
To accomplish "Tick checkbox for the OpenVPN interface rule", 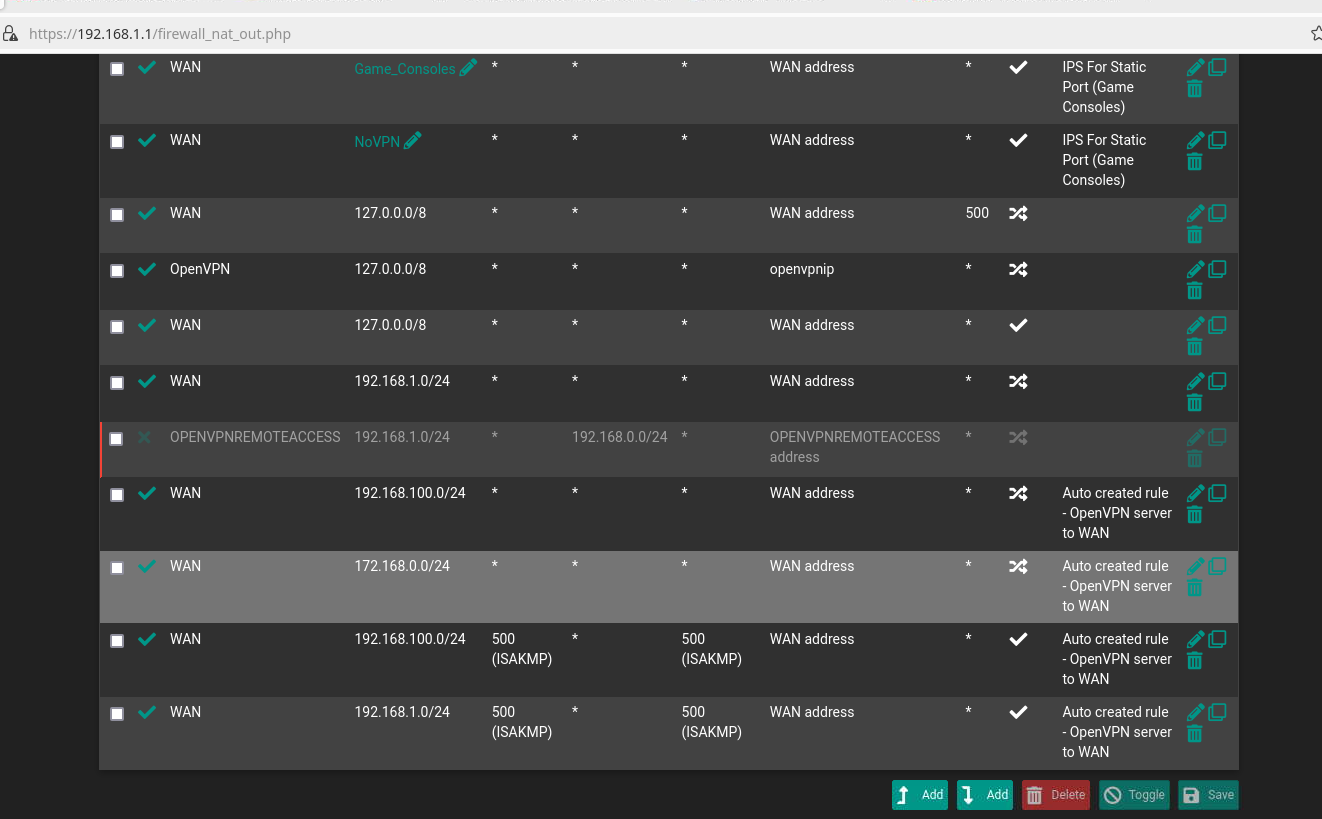I will 117,271.
